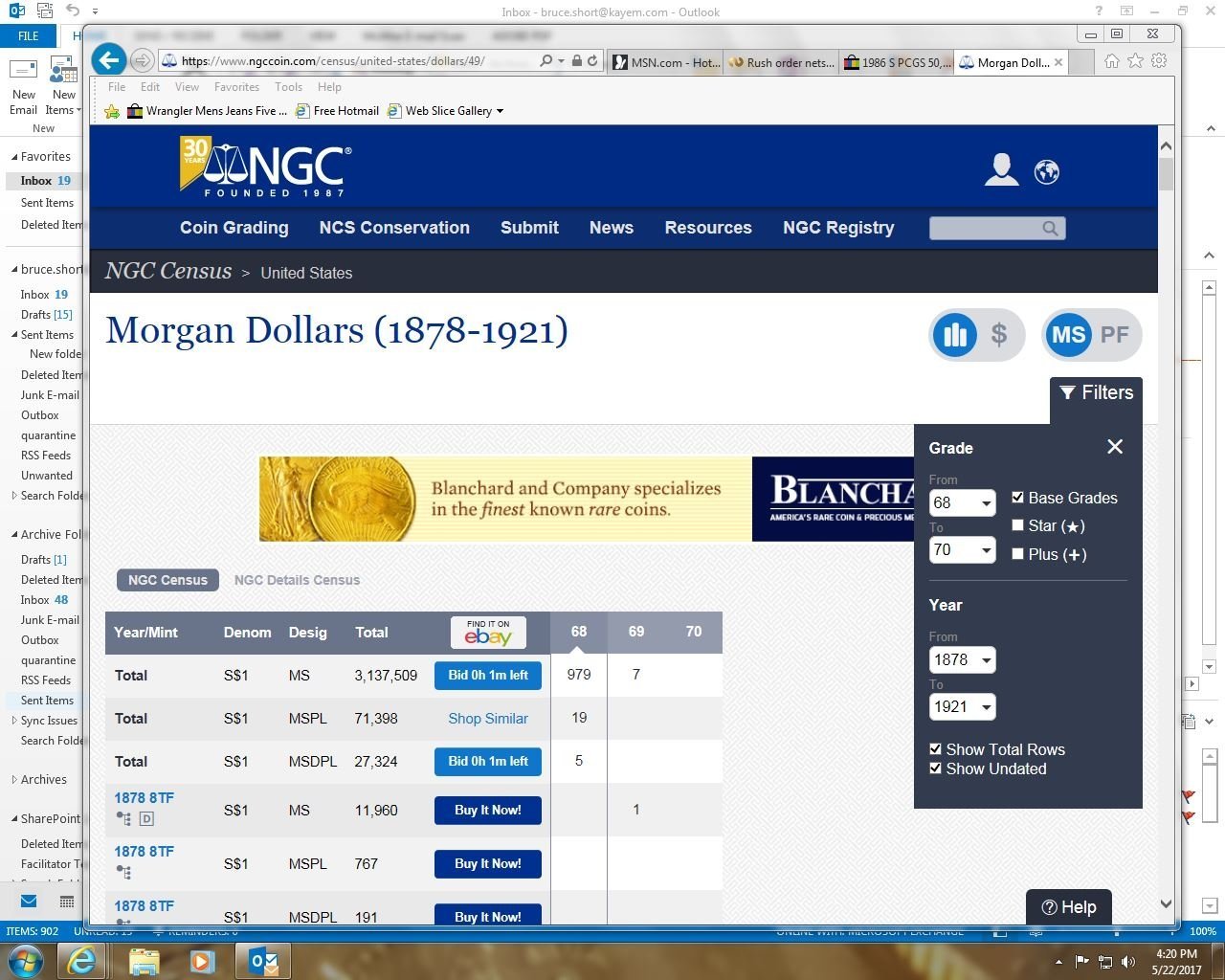Viewport: 1225px width, 980px height.
Task: Open the Grade To dropdown showing 70
Action: click(962, 550)
